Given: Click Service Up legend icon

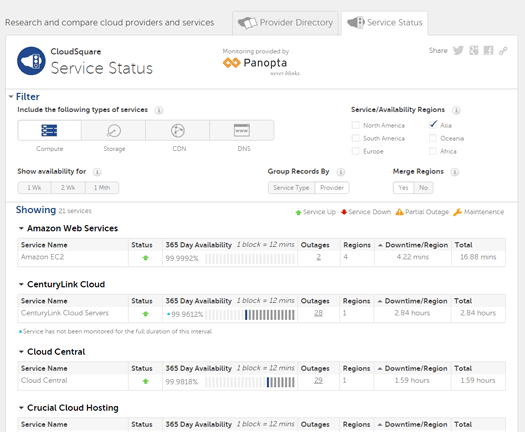Looking at the screenshot, I should click(298, 212).
